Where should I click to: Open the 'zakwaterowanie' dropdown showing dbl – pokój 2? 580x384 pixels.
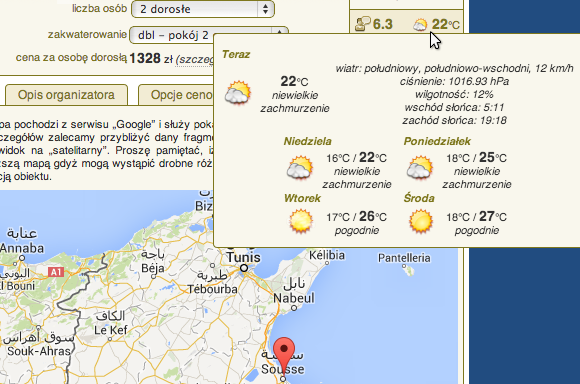point(209,35)
